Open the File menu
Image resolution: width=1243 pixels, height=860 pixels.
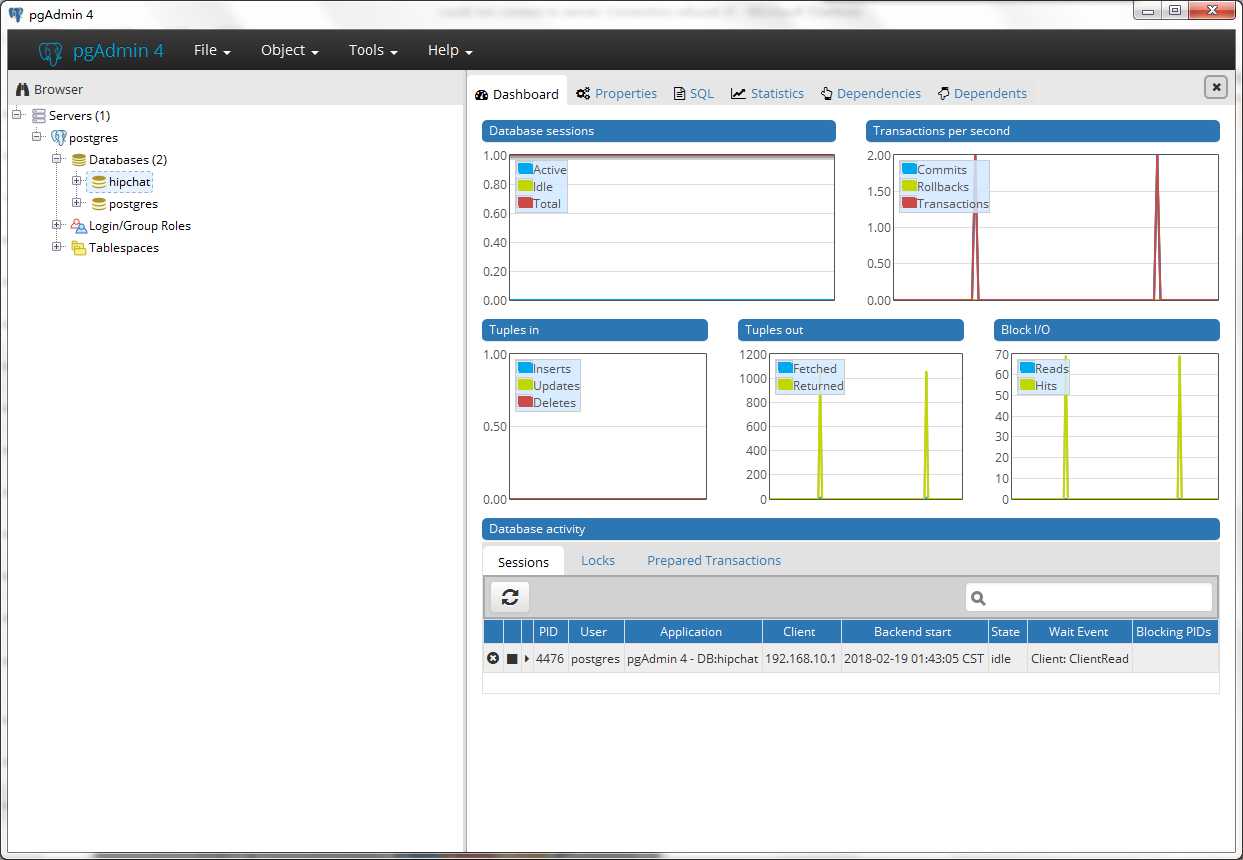(212, 51)
